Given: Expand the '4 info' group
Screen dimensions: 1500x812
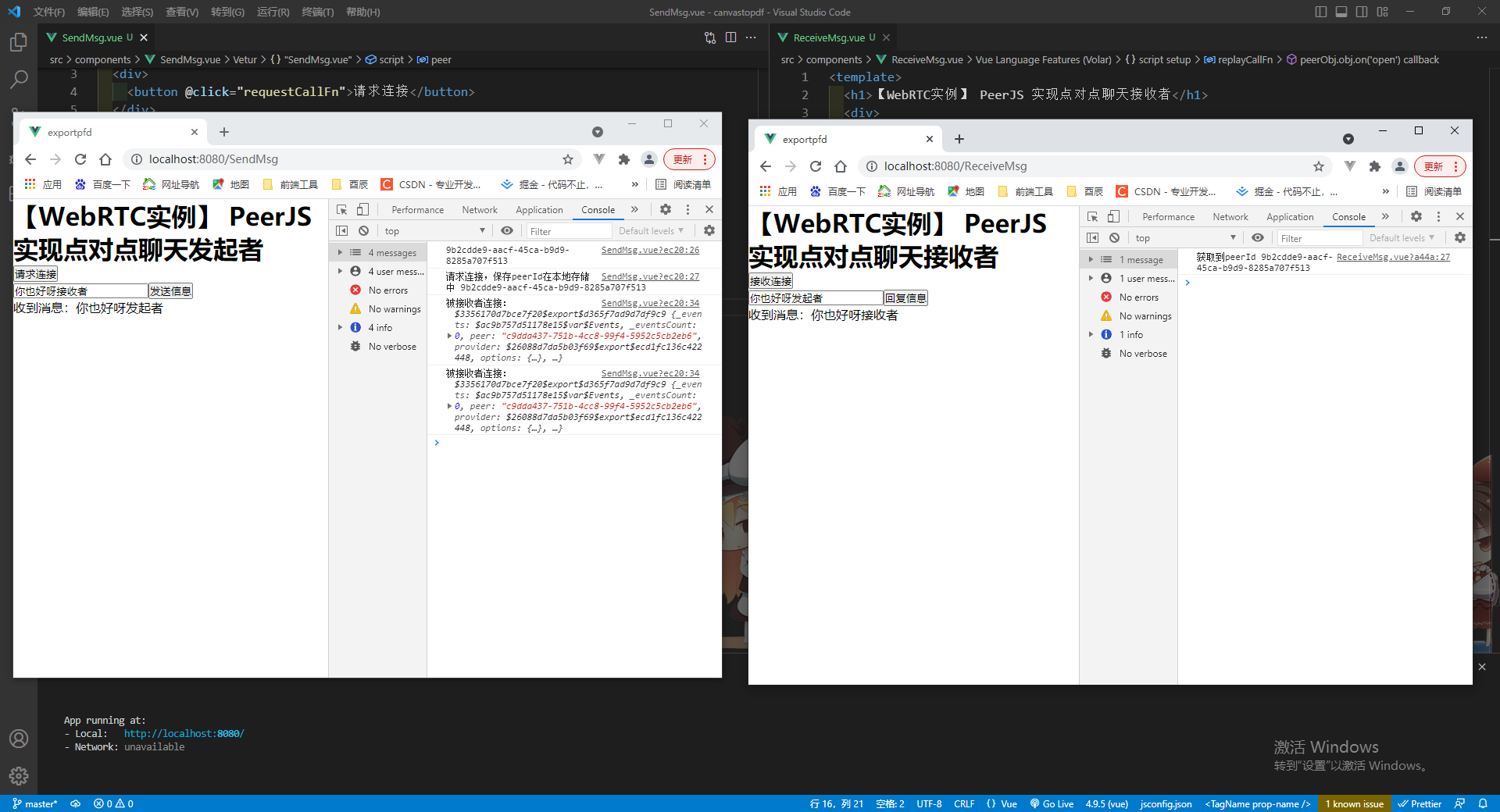Looking at the screenshot, I should click(340, 328).
